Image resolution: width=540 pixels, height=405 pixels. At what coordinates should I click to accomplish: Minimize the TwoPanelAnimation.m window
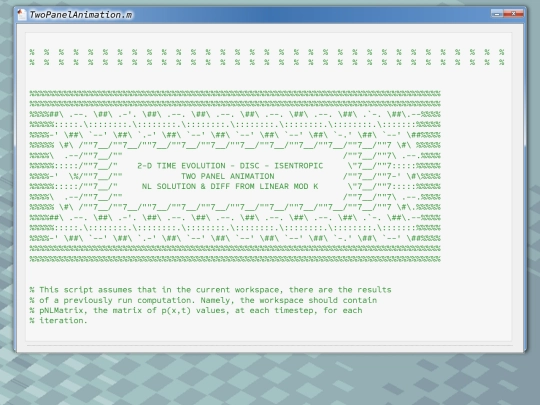pyautogui.click(x=497, y=14)
